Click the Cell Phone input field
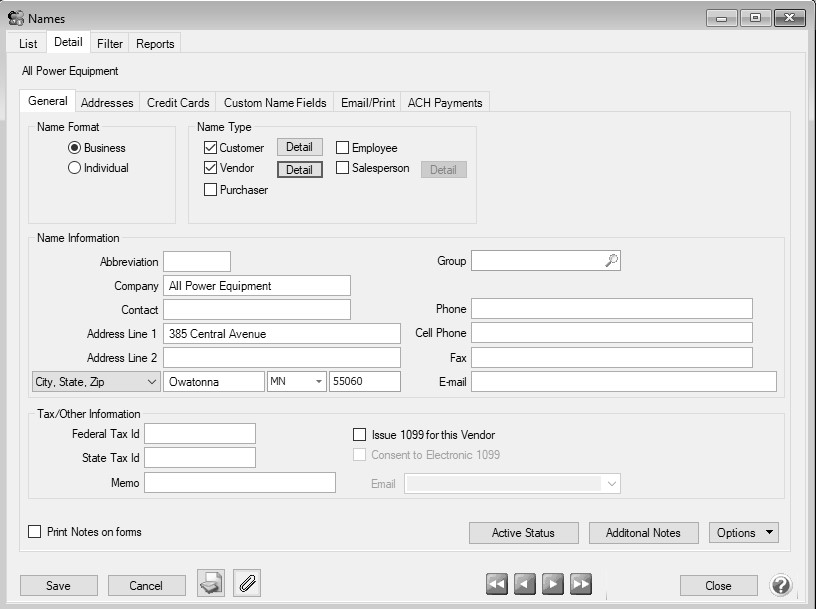This screenshot has width=816, height=609. click(611, 332)
